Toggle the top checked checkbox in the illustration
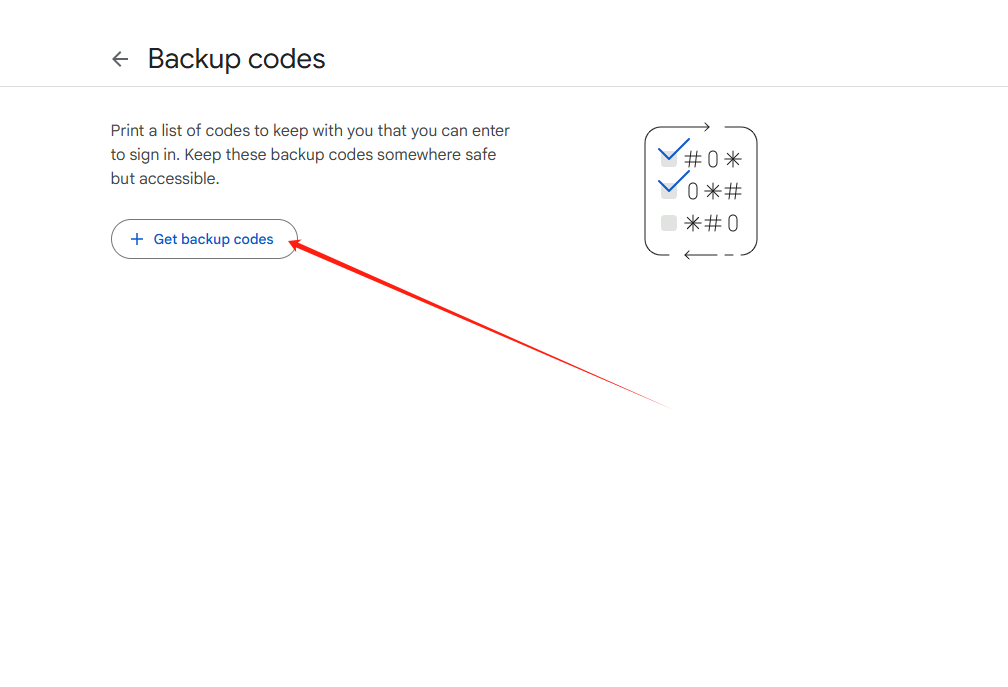Viewport: 1008px width, 687px height. coord(669,157)
